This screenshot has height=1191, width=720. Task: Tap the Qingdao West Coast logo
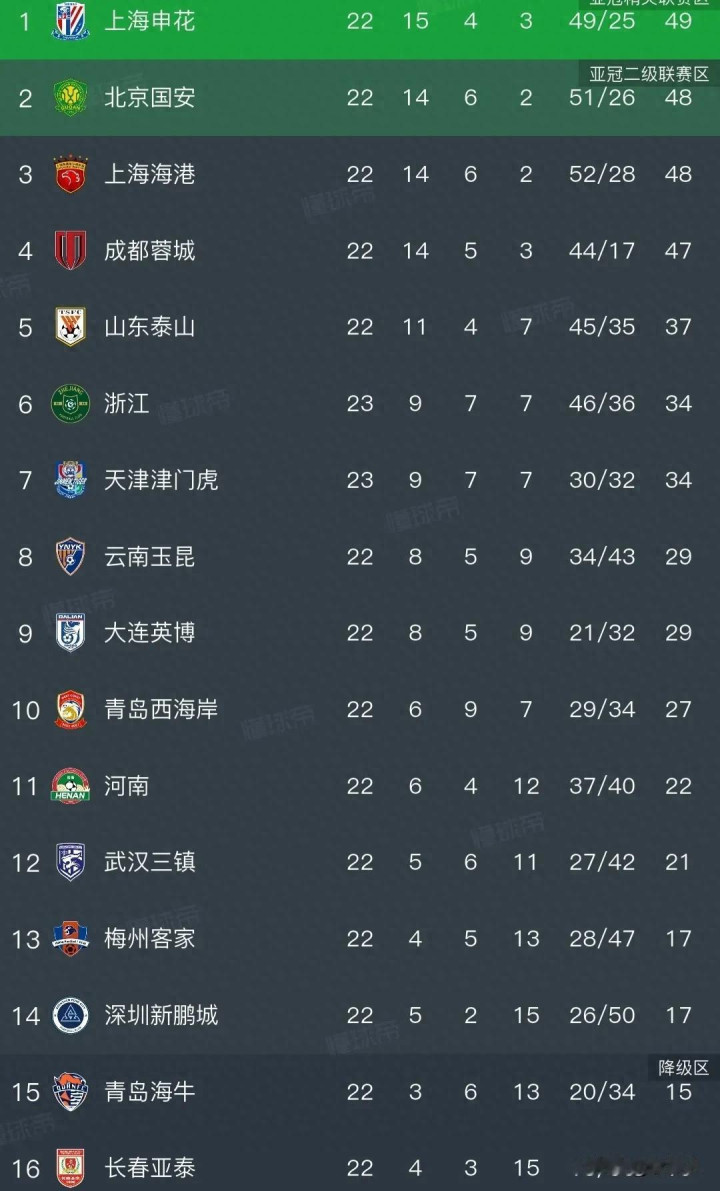(x=70, y=709)
